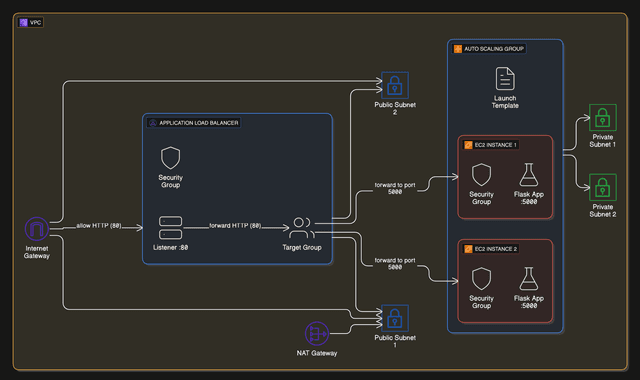Click the Public Subnet 2 lock icon
The width and height of the screenshot is (640, 380).
(x=395, y=85)
